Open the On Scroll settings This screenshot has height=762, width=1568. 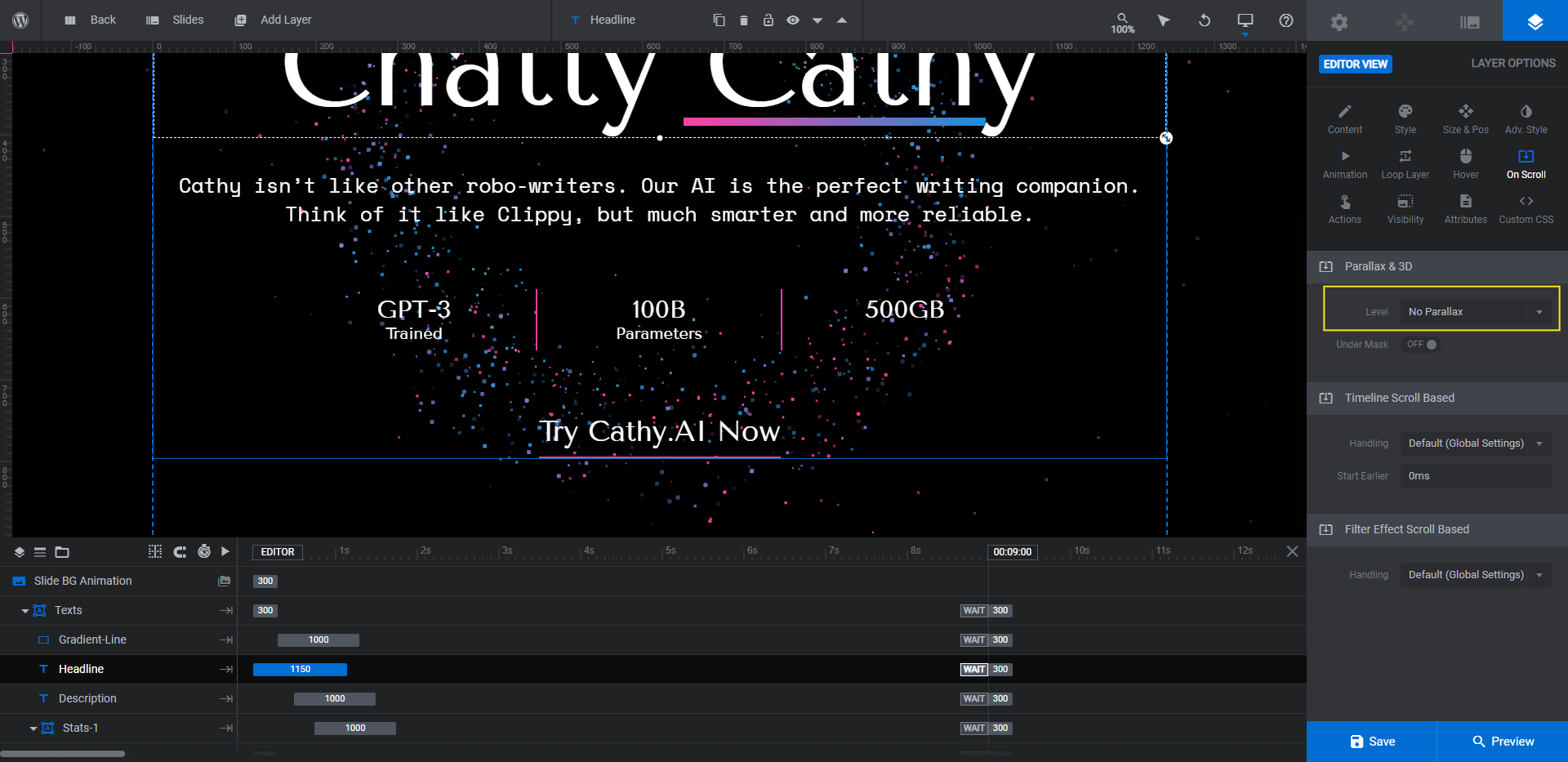[x=1526, y=164]
